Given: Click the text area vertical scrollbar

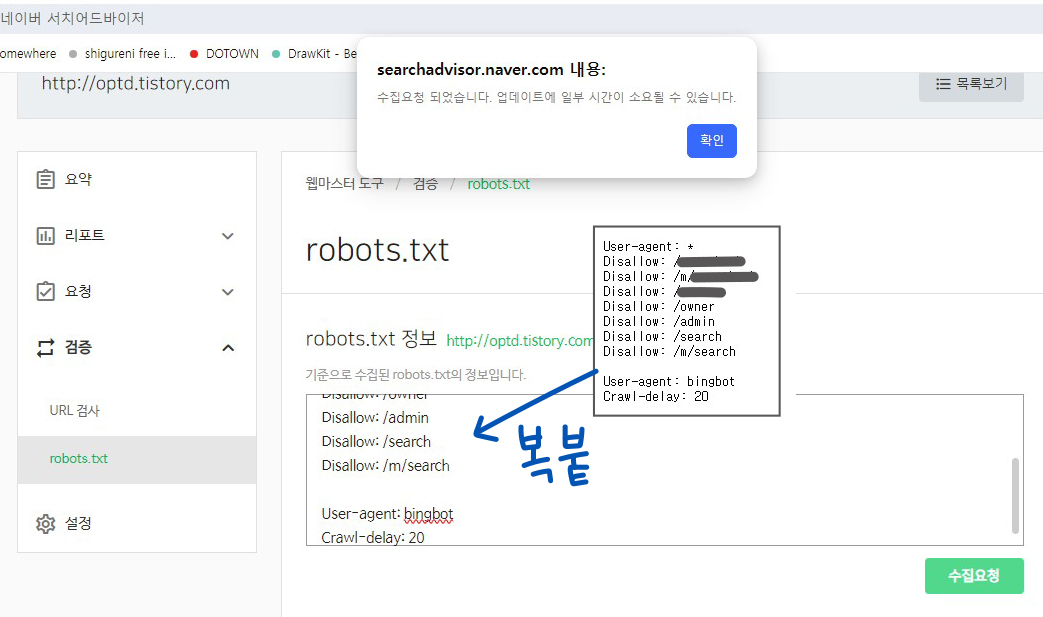Looking at the screenshot, I should coord(1015,495).
